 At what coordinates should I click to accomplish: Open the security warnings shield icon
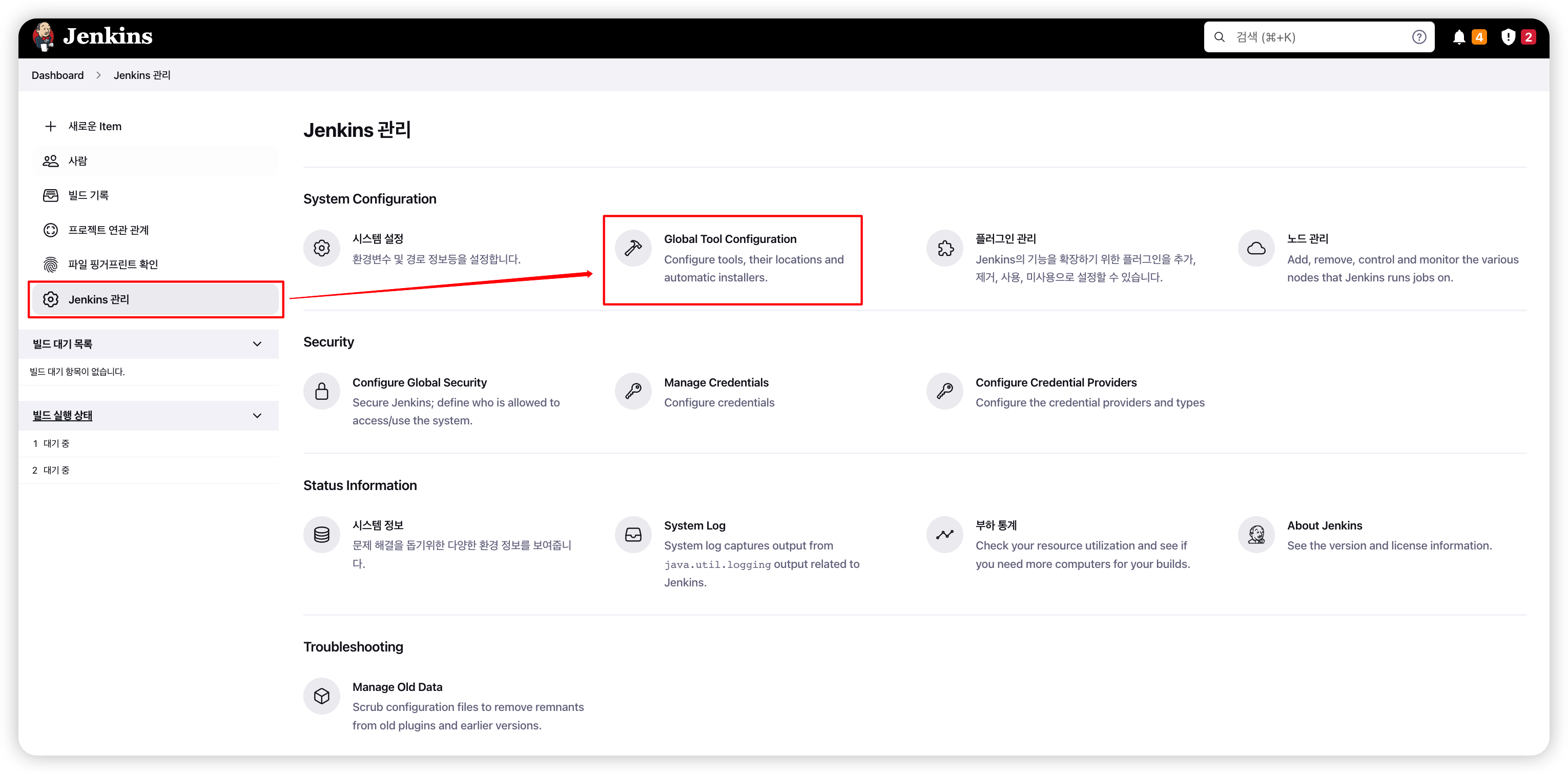click(x=1508, y=37)
